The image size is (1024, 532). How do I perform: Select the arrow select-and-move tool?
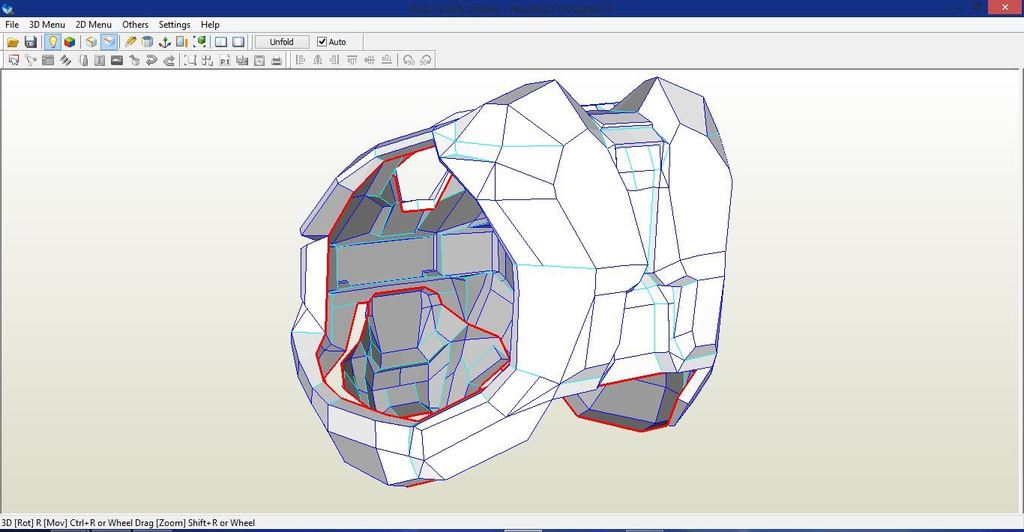tap(14, 60)
